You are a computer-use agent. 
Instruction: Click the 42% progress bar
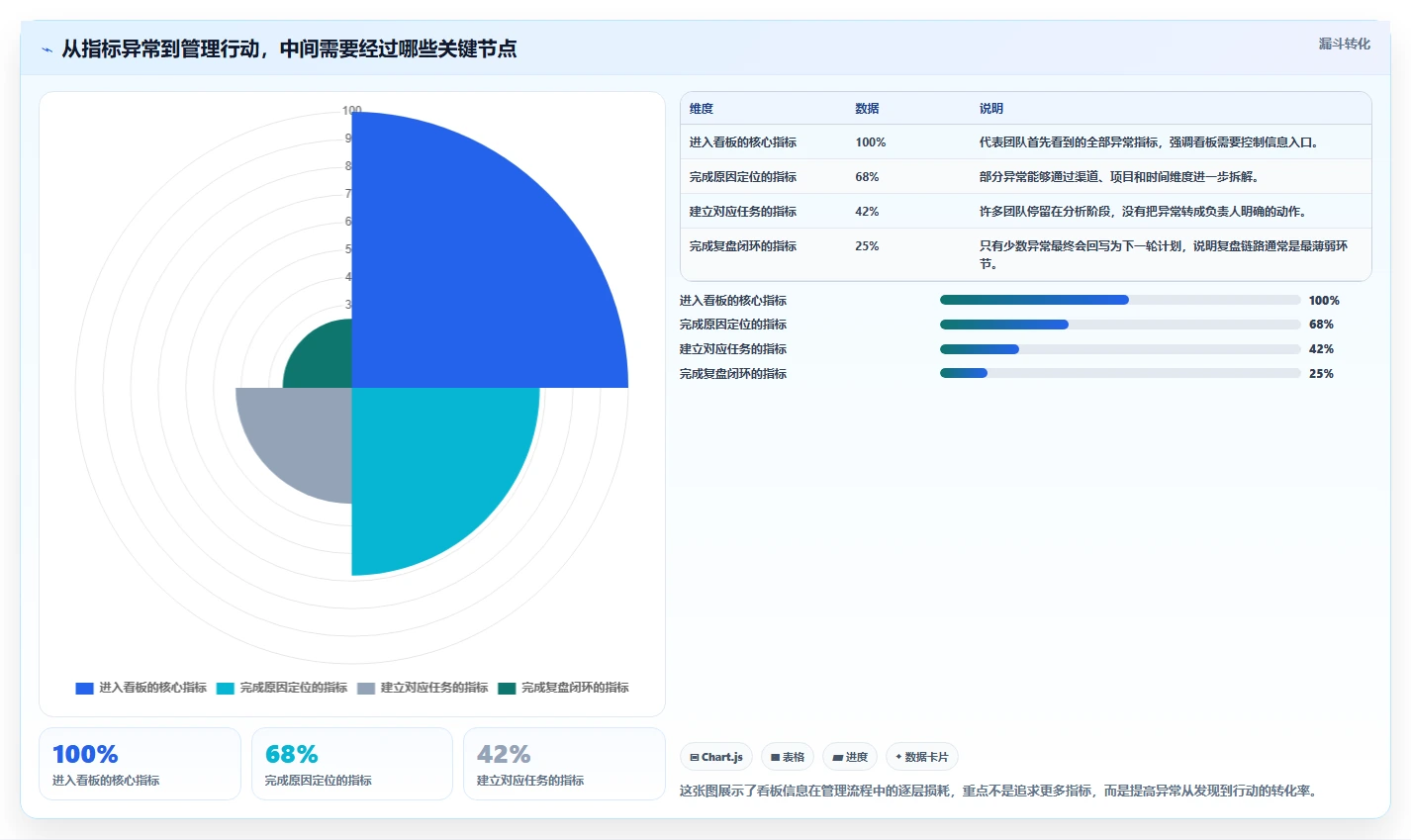click(x=1120, y=349)
